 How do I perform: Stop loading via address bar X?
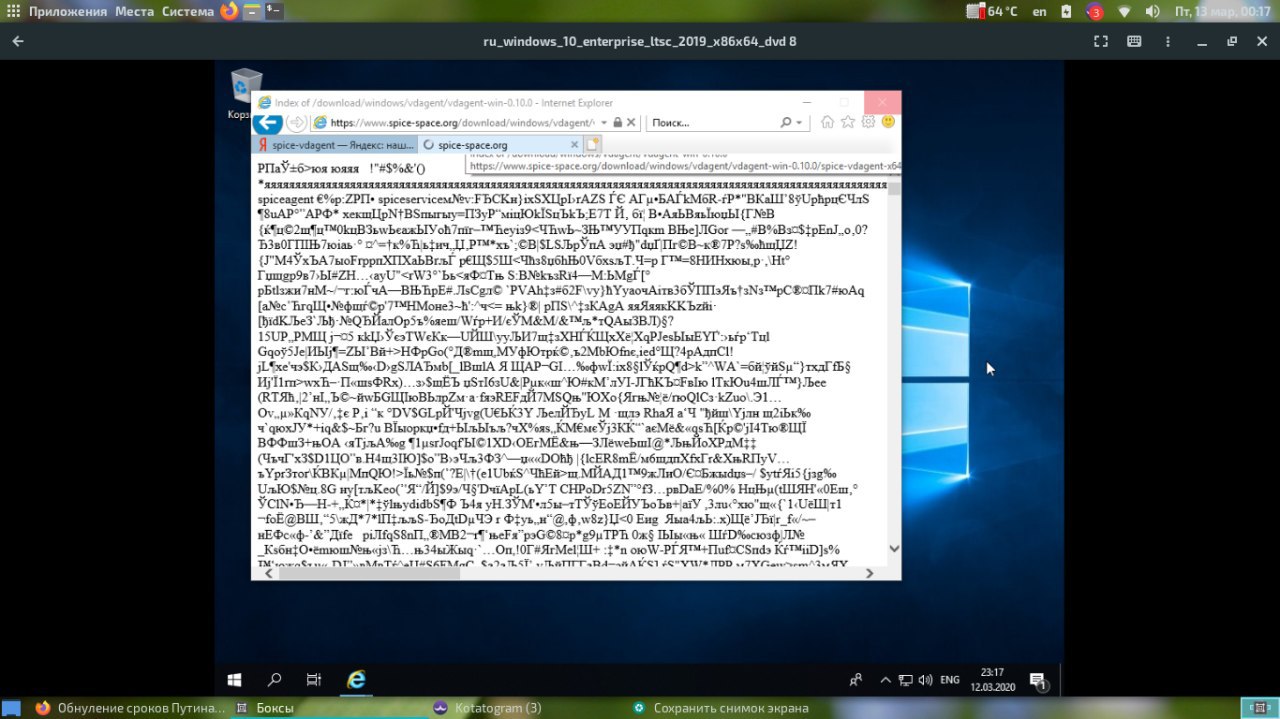(x=632, y=122)
